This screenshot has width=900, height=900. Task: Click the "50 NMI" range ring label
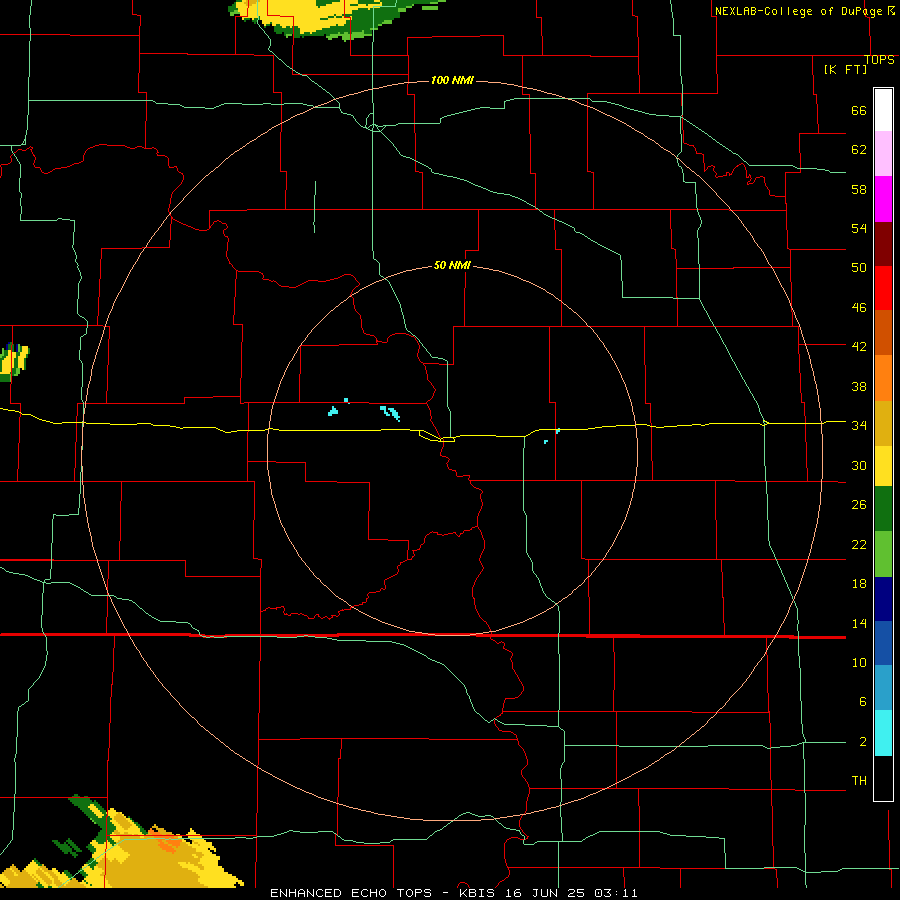point(452,265)
